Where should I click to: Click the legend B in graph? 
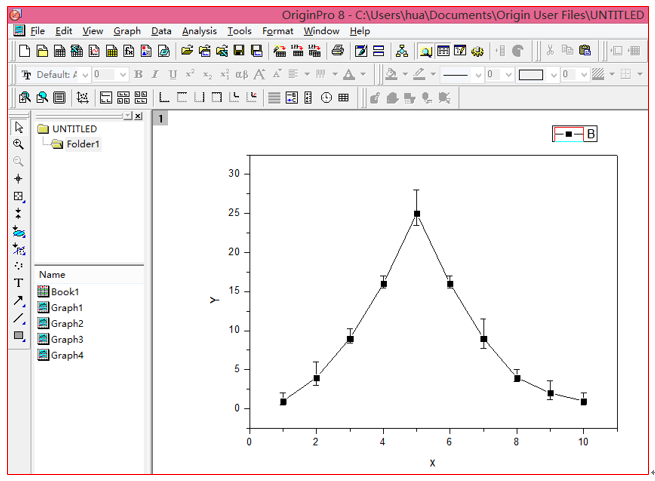tap(576, 133)
